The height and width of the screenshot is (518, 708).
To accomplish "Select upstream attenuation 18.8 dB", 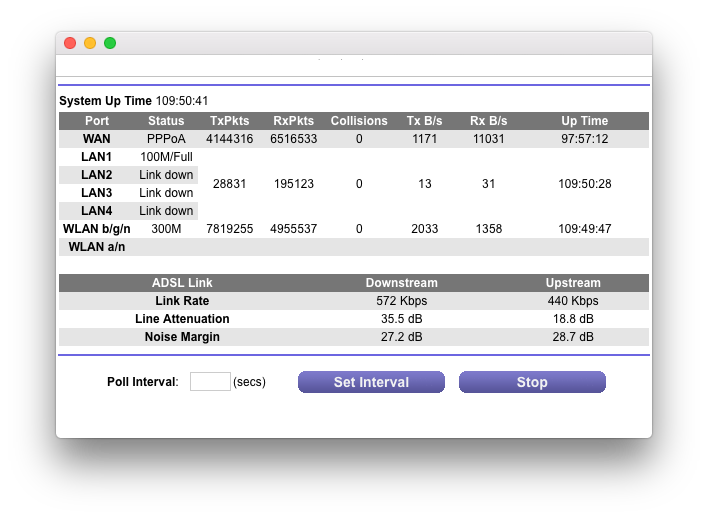I will [x=573, y=319].
